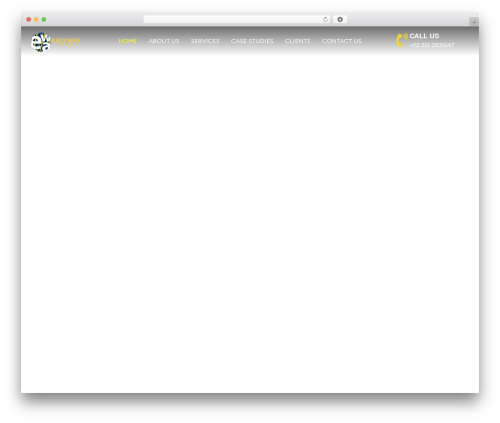This screenshot has width=500, height=423.
Task: Minimize the window using the yellow button
Action: point(36,19)
